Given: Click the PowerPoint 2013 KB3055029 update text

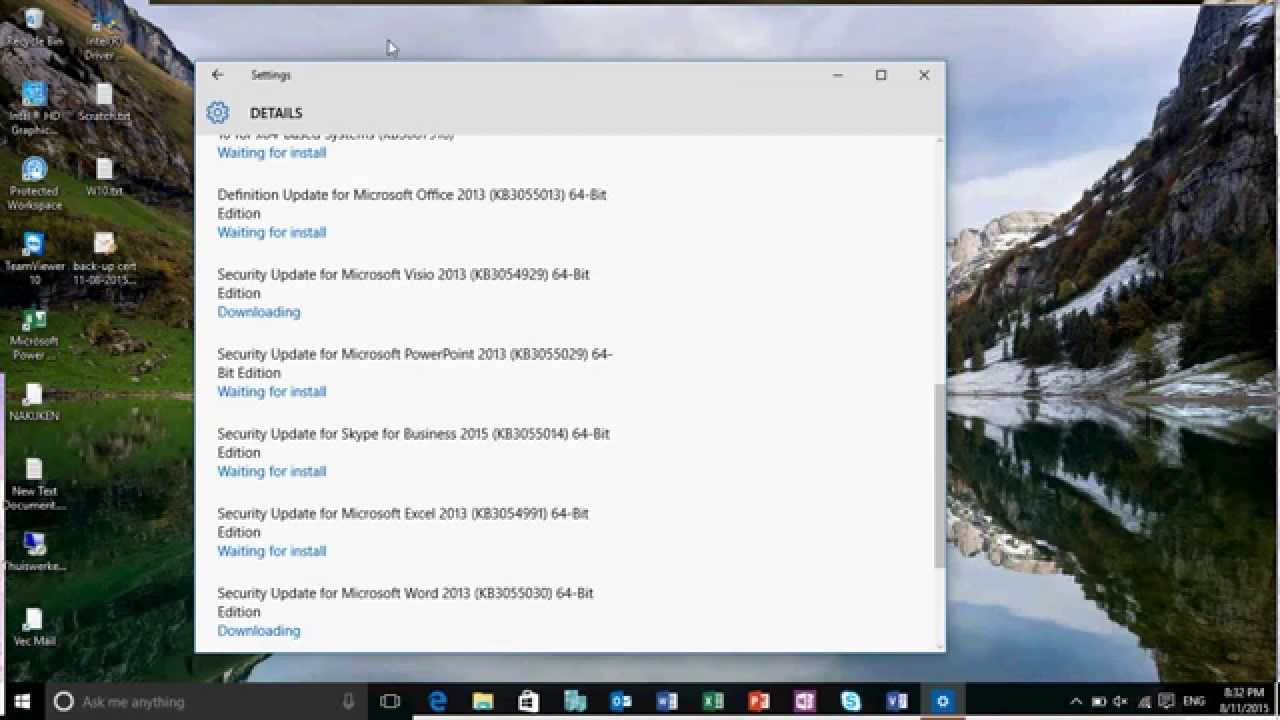Looking at the screenshot, I should click(x=415, y=363).
